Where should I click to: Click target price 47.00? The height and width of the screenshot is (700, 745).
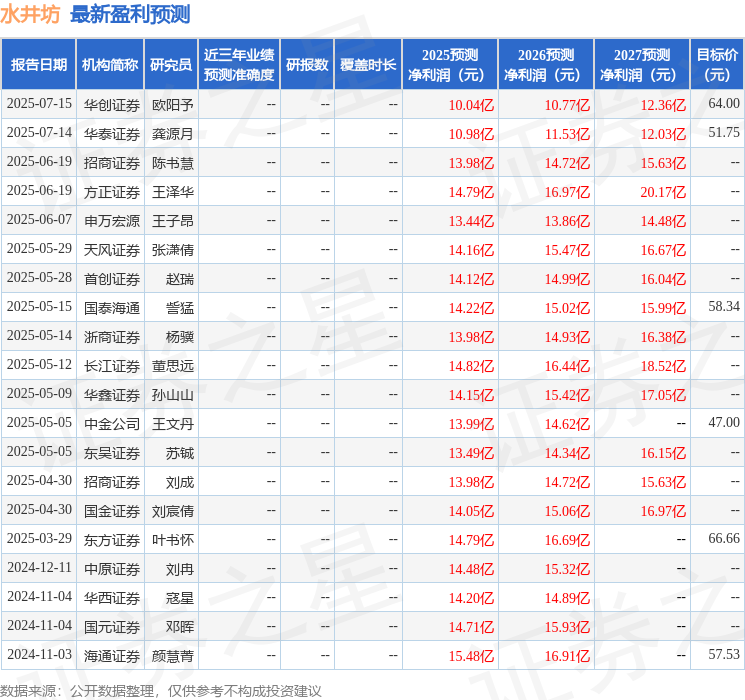(x=724, y=422)
